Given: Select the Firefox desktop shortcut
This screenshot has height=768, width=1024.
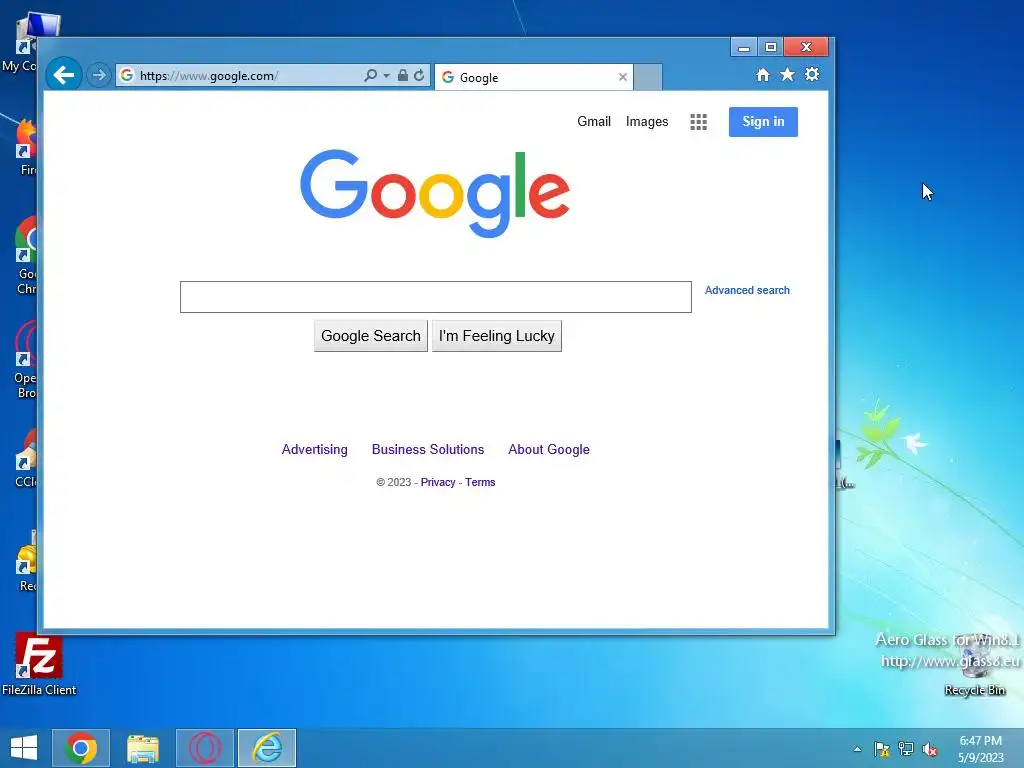Looking at the screenshot, I should pyautogui.click(x=27, y=148).
